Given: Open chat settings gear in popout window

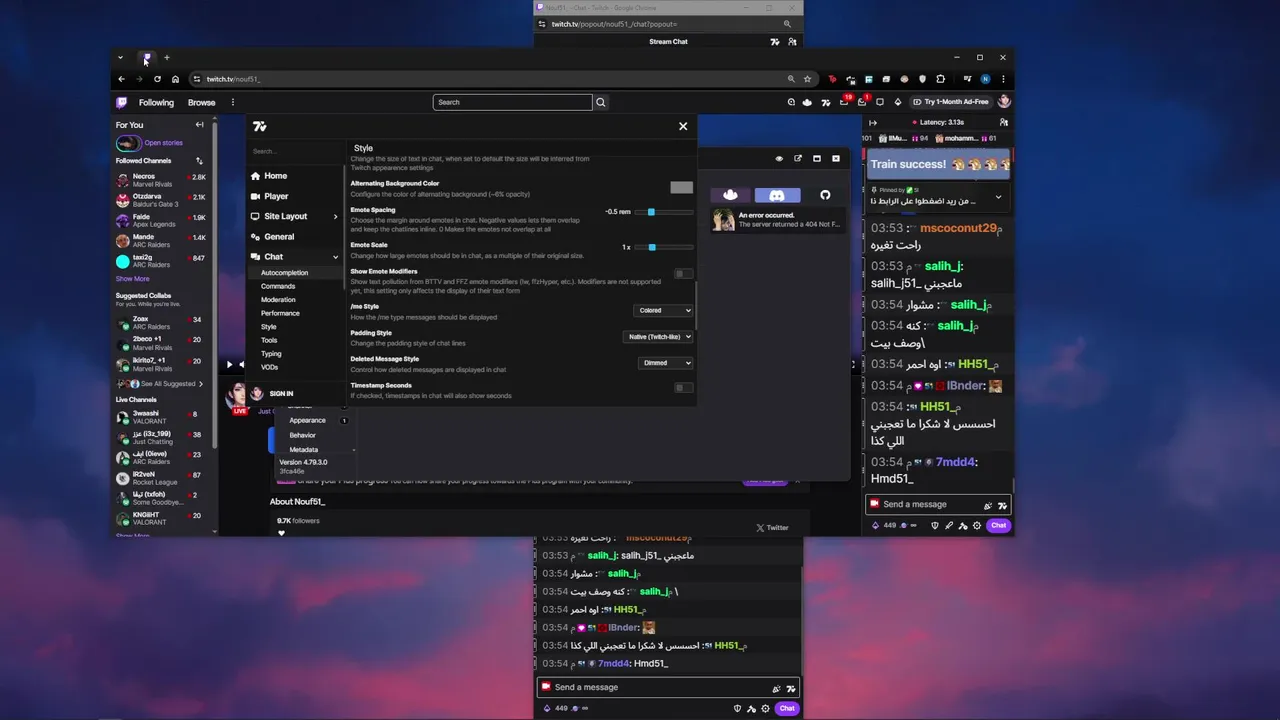Looking at the screenshot, I should (766, 708).
